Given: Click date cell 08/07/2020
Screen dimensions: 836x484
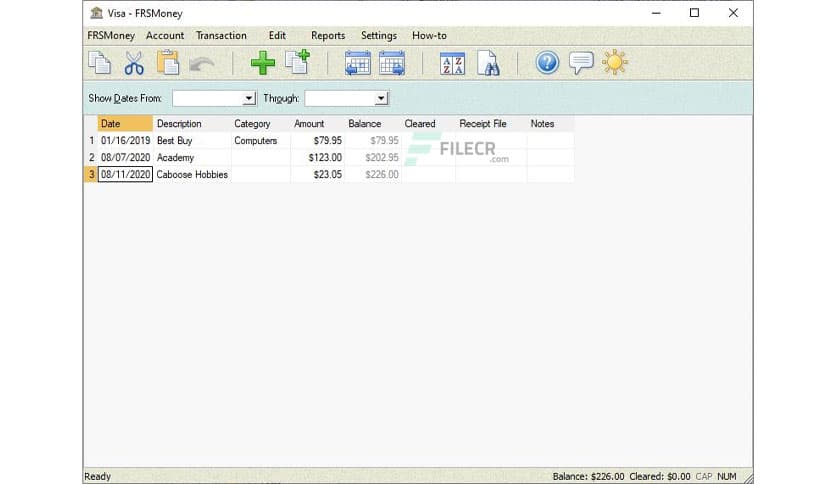Looking at the screenshot, I should (x=125, y=158).
